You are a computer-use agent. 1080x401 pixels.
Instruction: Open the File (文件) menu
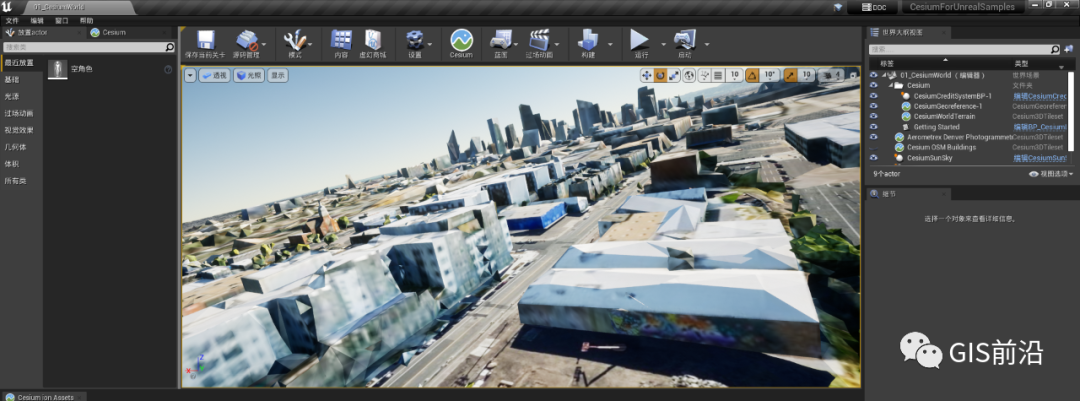pos(12,21)
